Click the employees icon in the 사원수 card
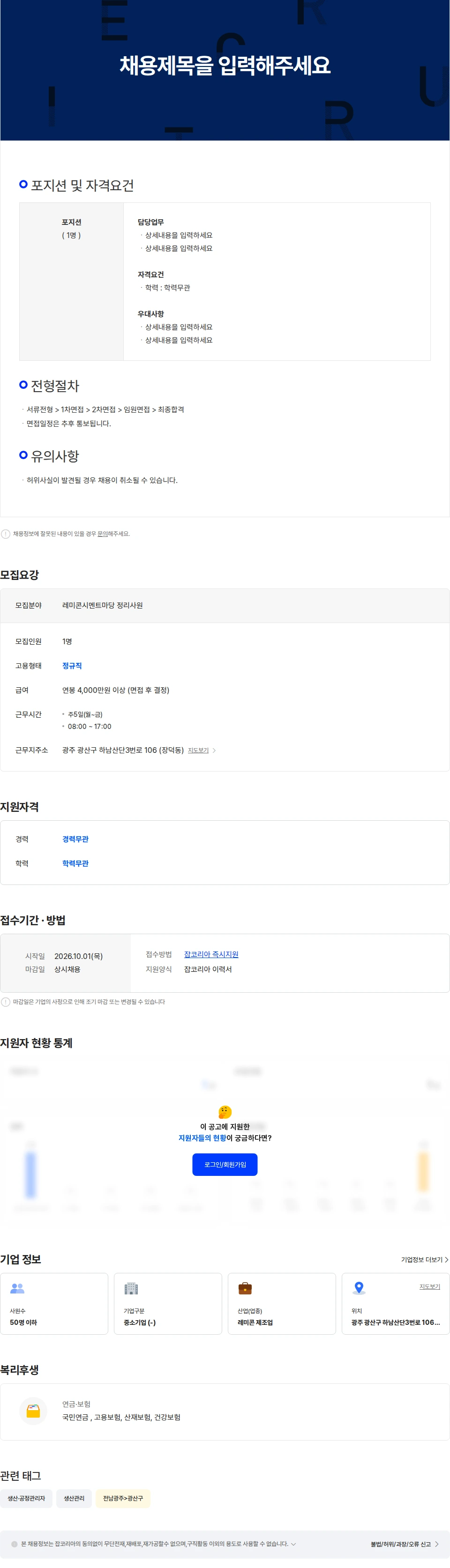Viewport: 450px width, 1568px height. (17, 1288)
